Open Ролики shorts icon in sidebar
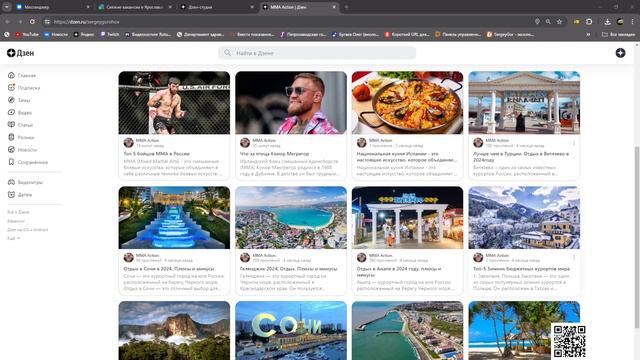Screen dimensions: 640x360 click(11, 137)
